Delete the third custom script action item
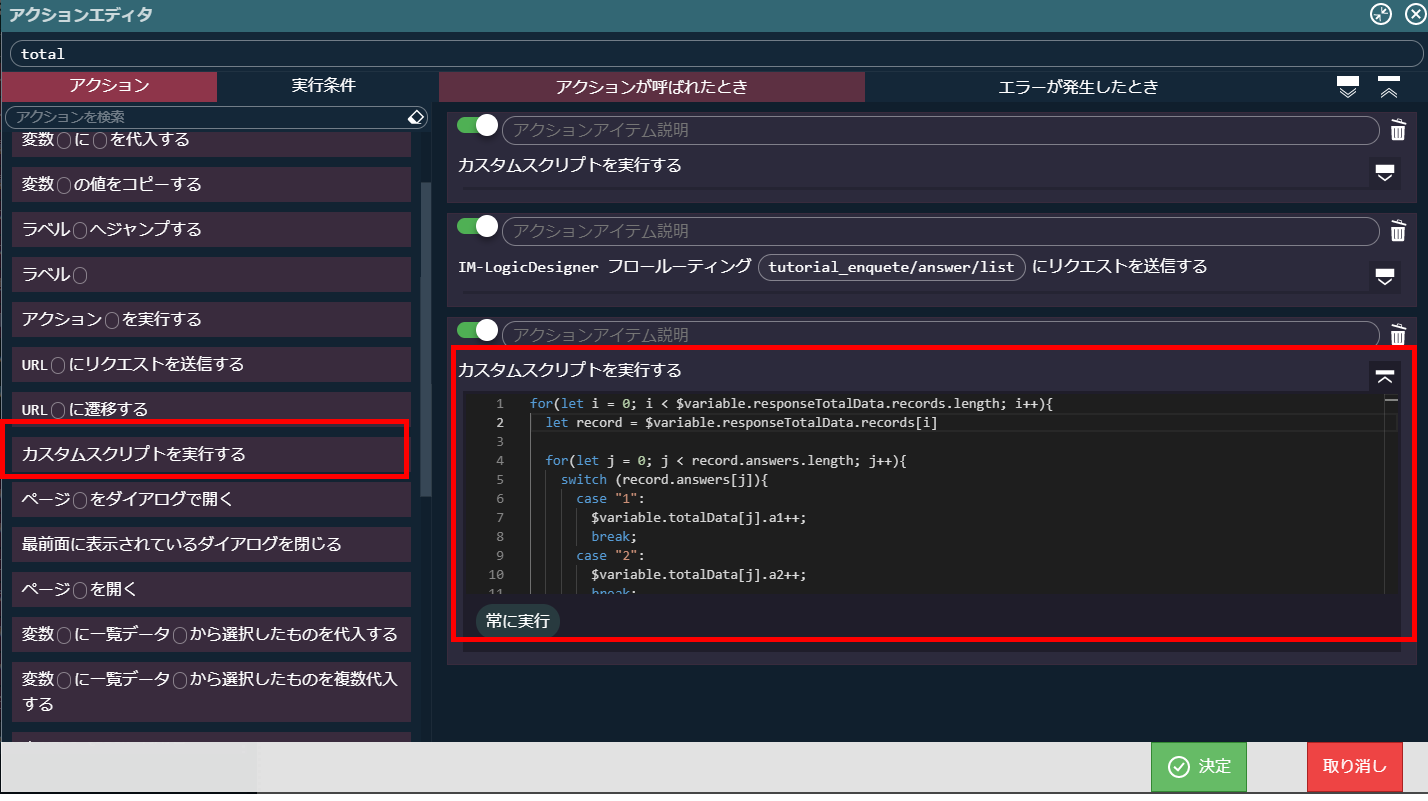The height and width of the screenshot is (801, 1428). 1398,334
